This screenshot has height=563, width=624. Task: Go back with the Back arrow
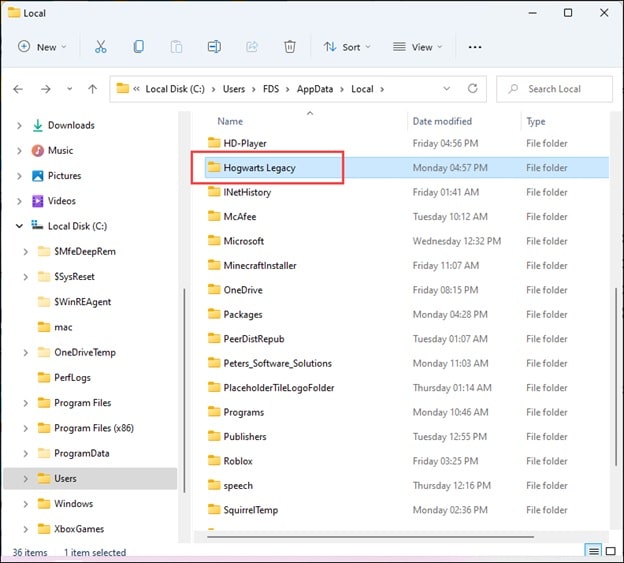coord(18,89)
